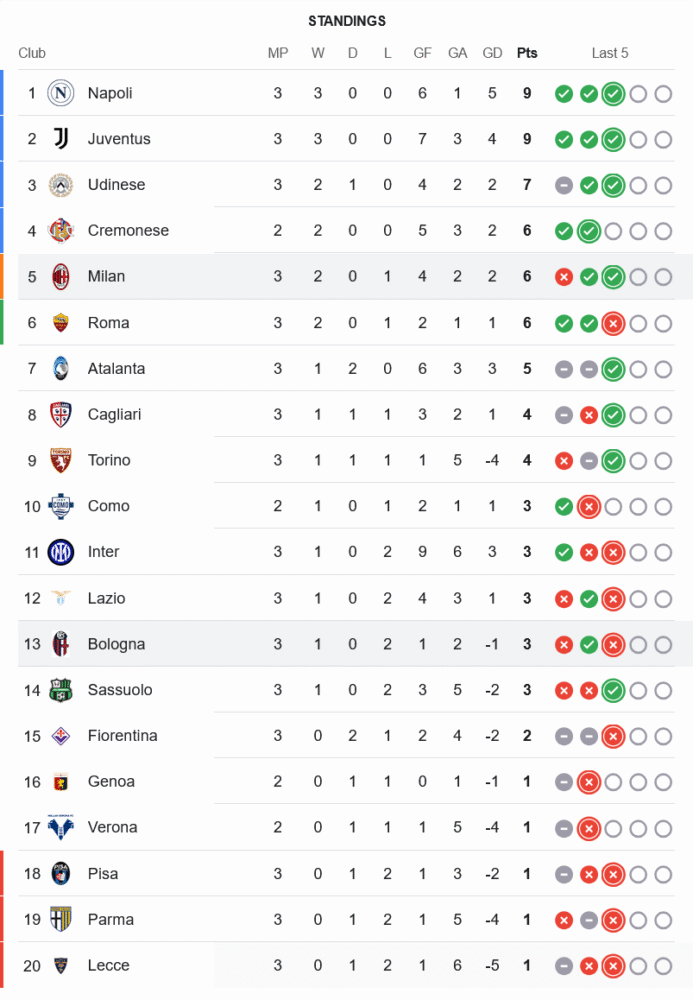Sort table by Pts column header
The width and height of the screenshot is (693, 1000).
pos(527,53)
